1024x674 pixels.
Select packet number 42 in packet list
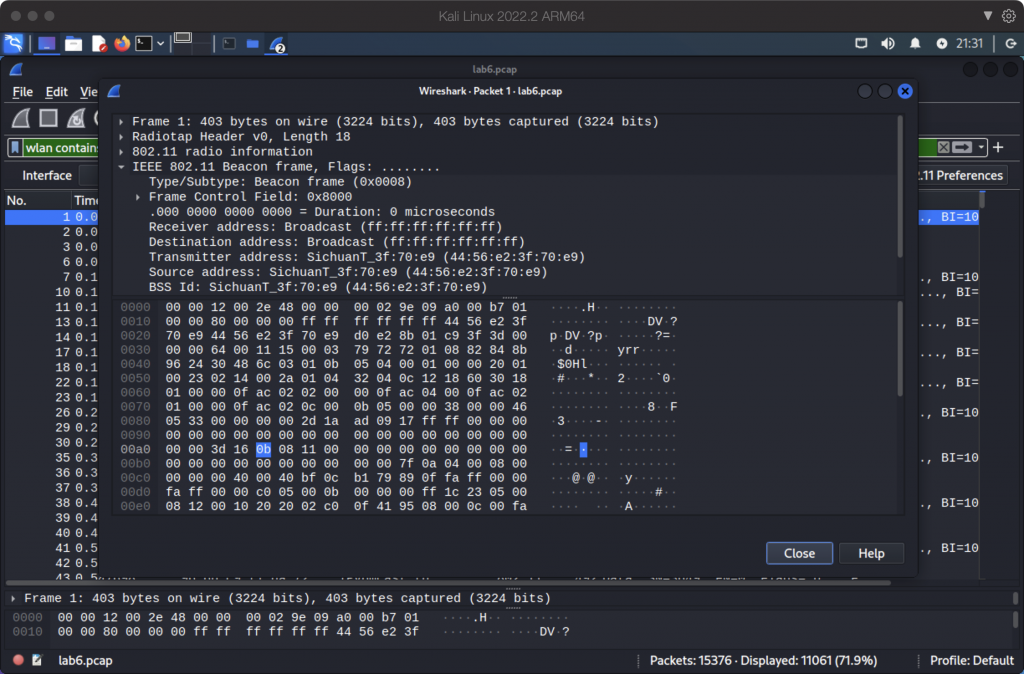tap(52, 562)
